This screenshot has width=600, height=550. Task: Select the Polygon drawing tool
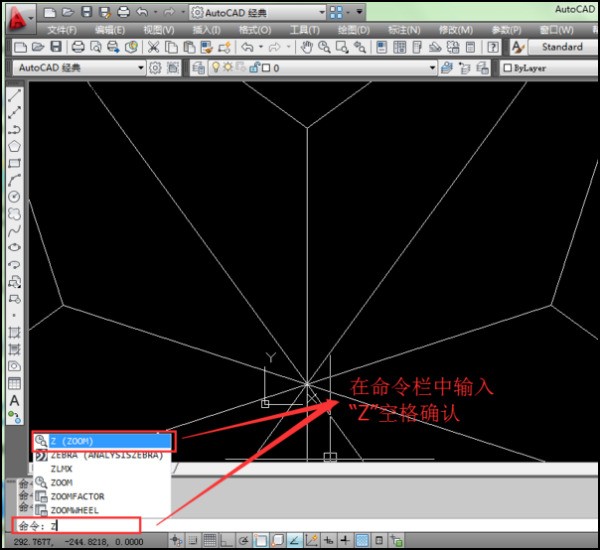click(14, 146)
